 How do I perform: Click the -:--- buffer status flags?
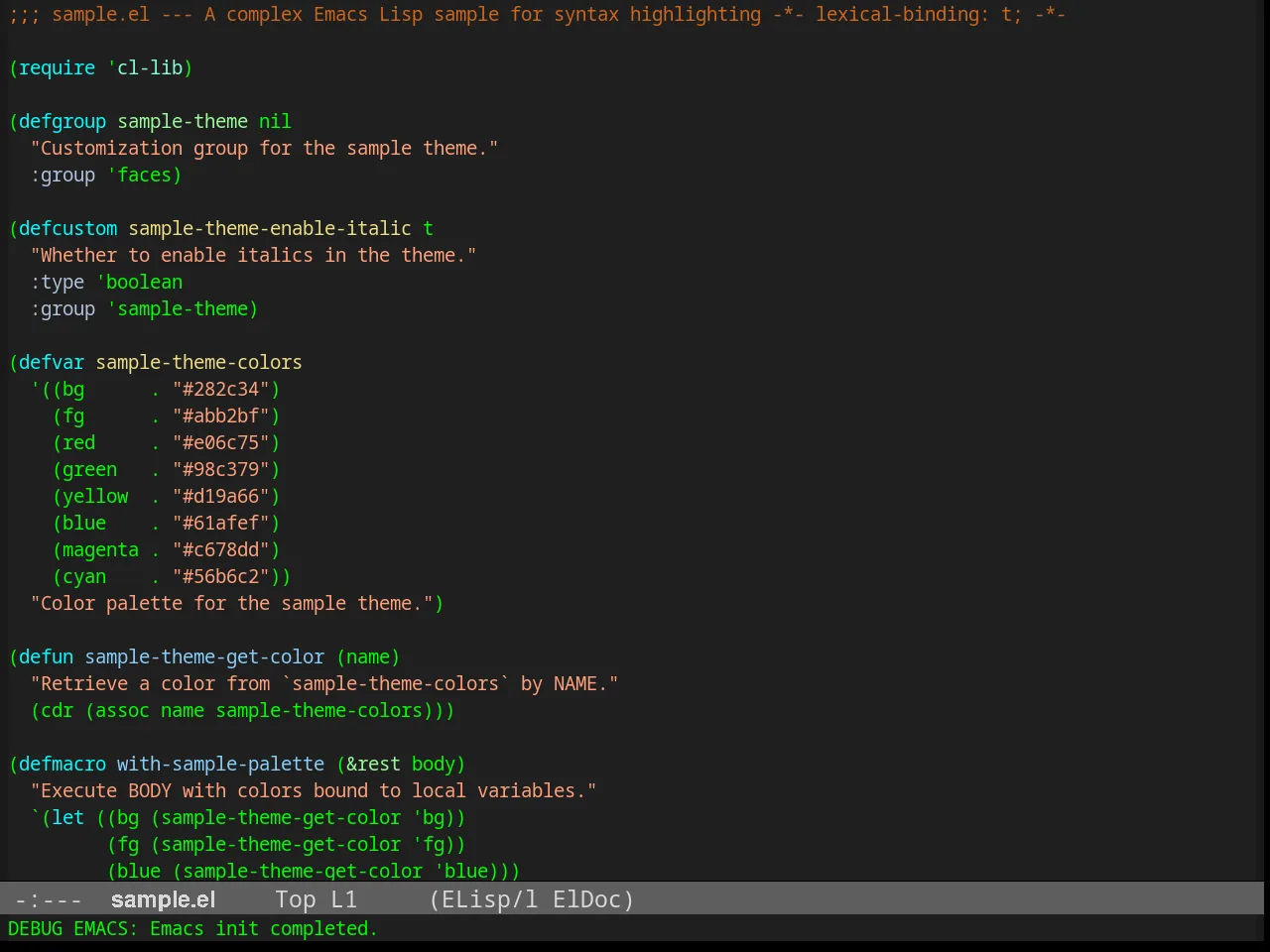click(x=49, y=899)
